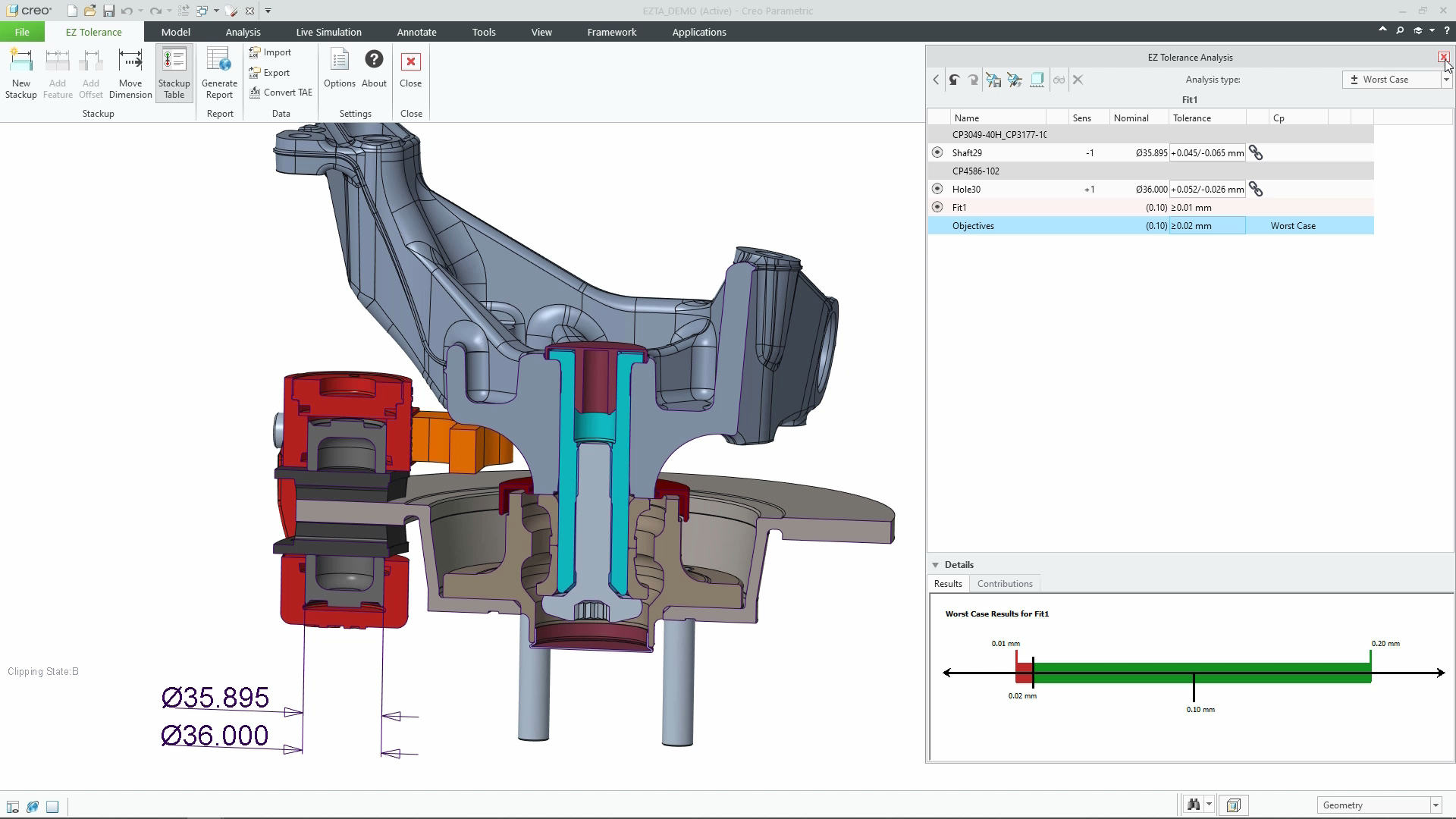Click the link icon for Shaft29

coord(1256,153)
